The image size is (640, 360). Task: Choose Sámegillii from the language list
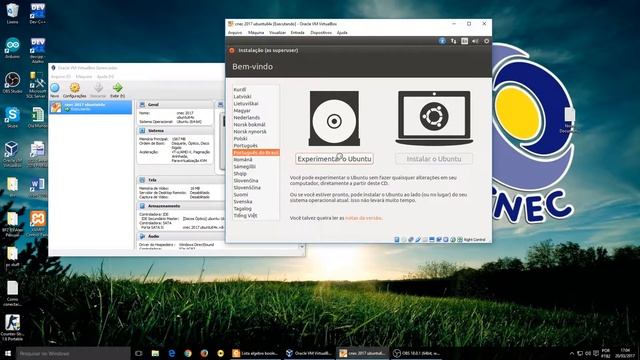point(244,167)
